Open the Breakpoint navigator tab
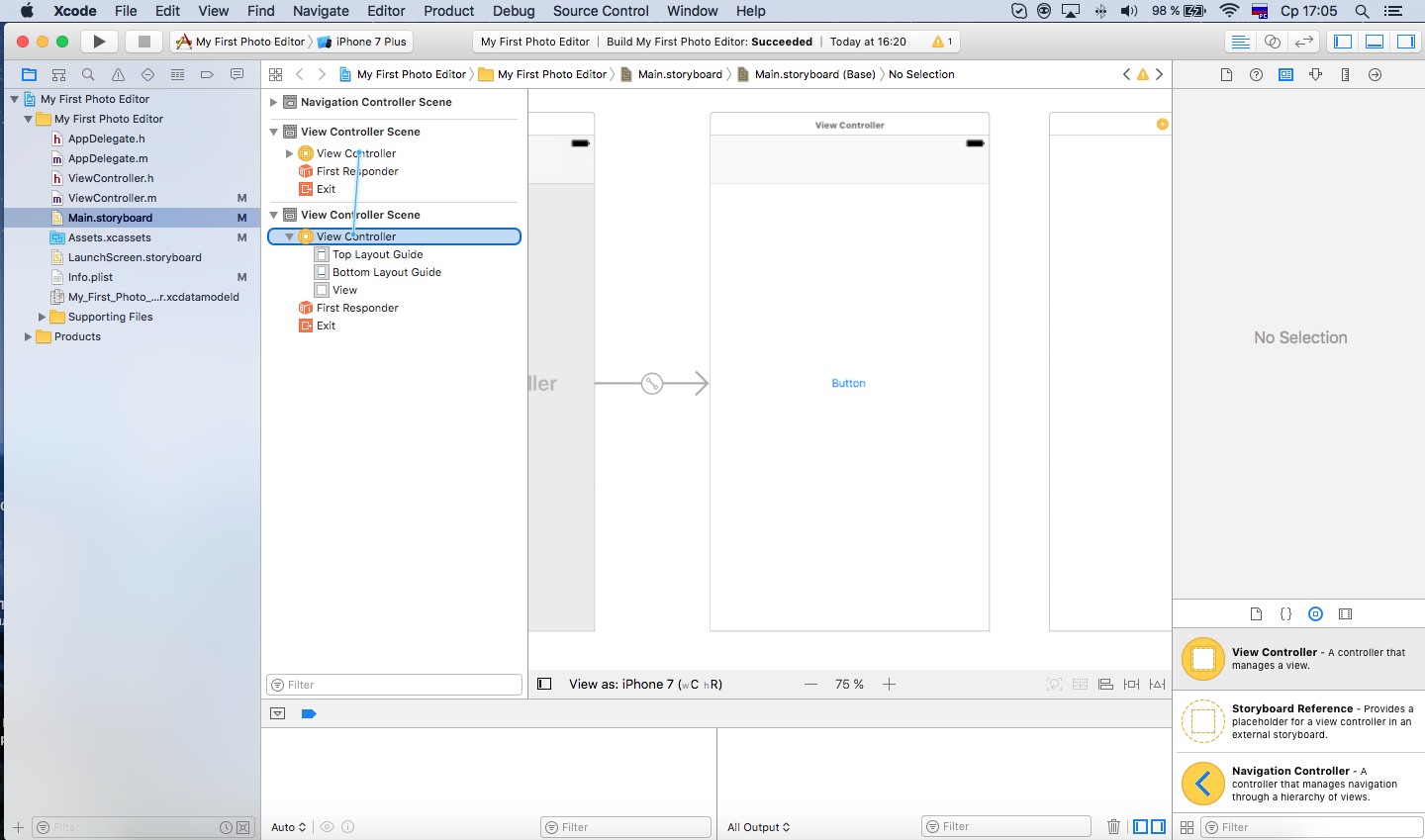 point(207,74)
